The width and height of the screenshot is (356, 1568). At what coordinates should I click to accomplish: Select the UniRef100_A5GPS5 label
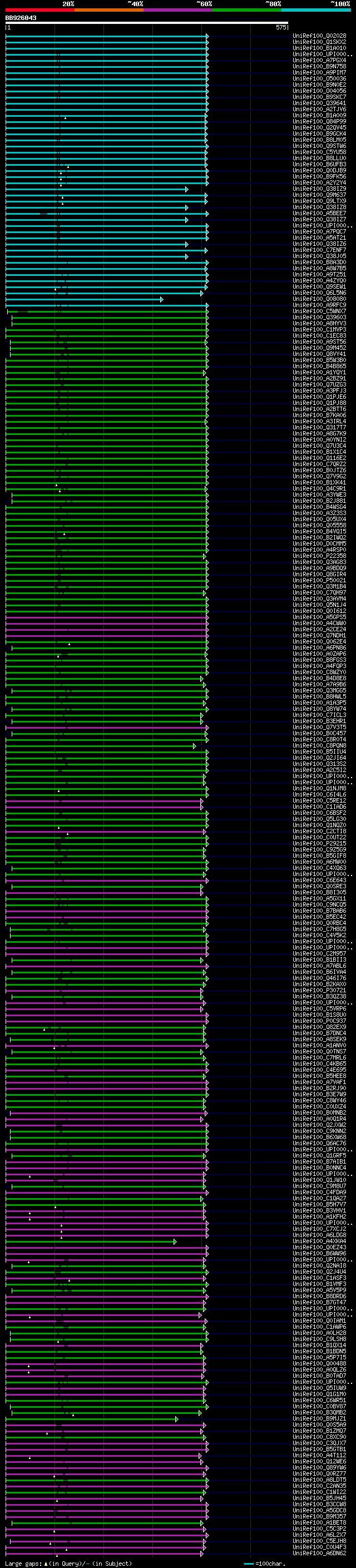[319, 617]
